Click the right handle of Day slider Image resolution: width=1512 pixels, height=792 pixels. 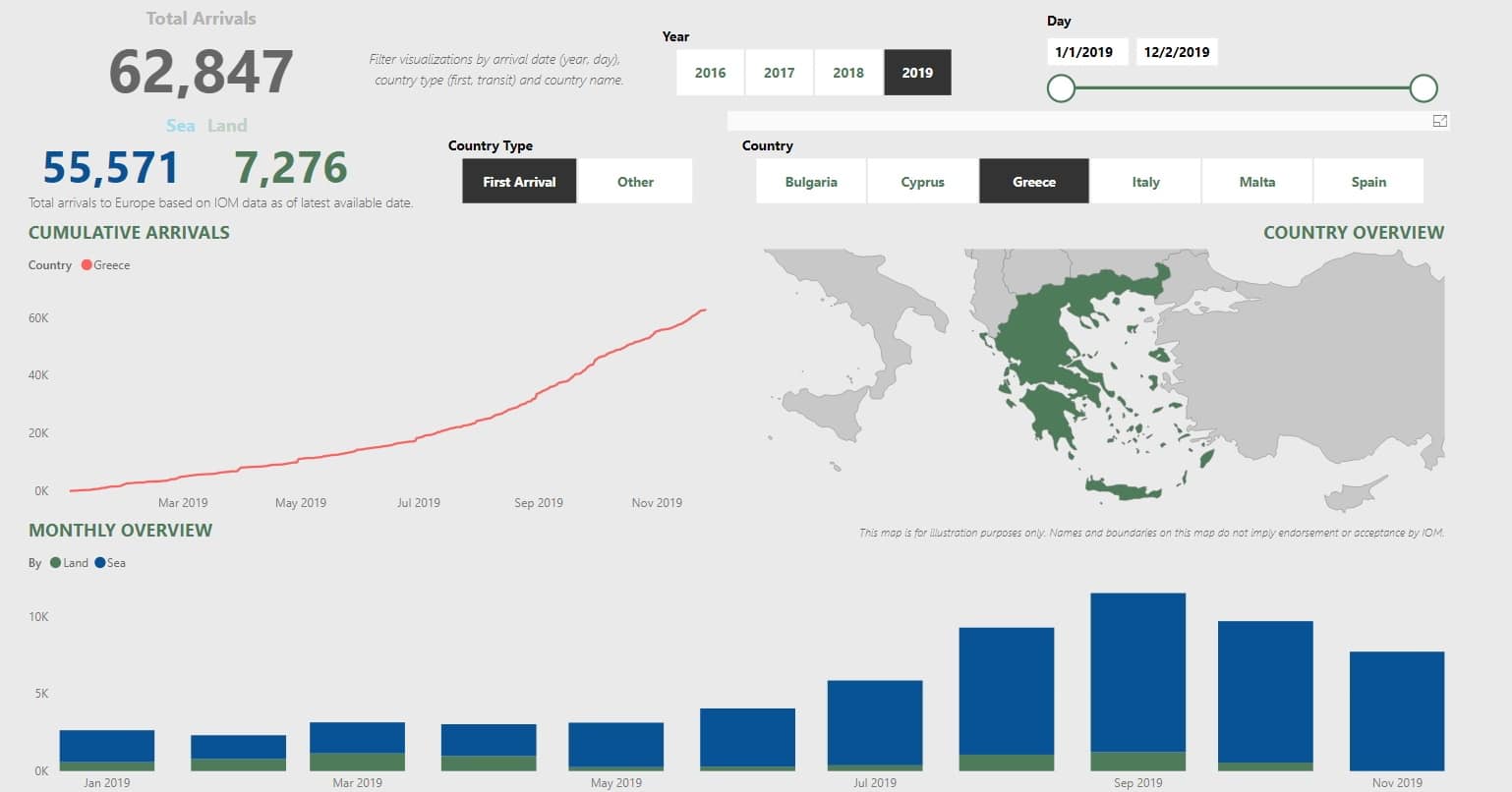[x=1424, y=88]
